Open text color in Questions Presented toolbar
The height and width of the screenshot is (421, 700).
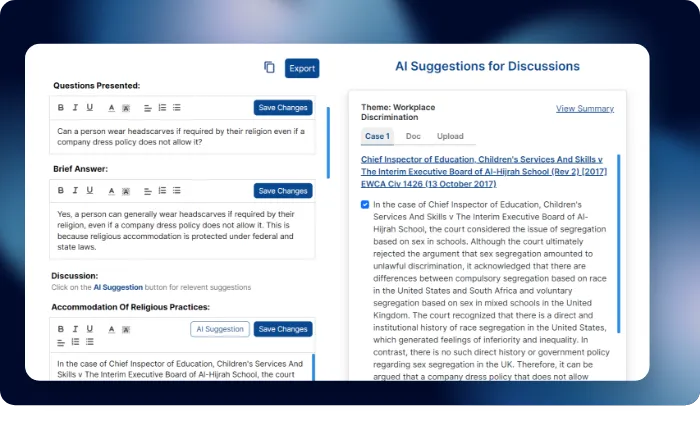pyautogui.click(x=112, y=108)
